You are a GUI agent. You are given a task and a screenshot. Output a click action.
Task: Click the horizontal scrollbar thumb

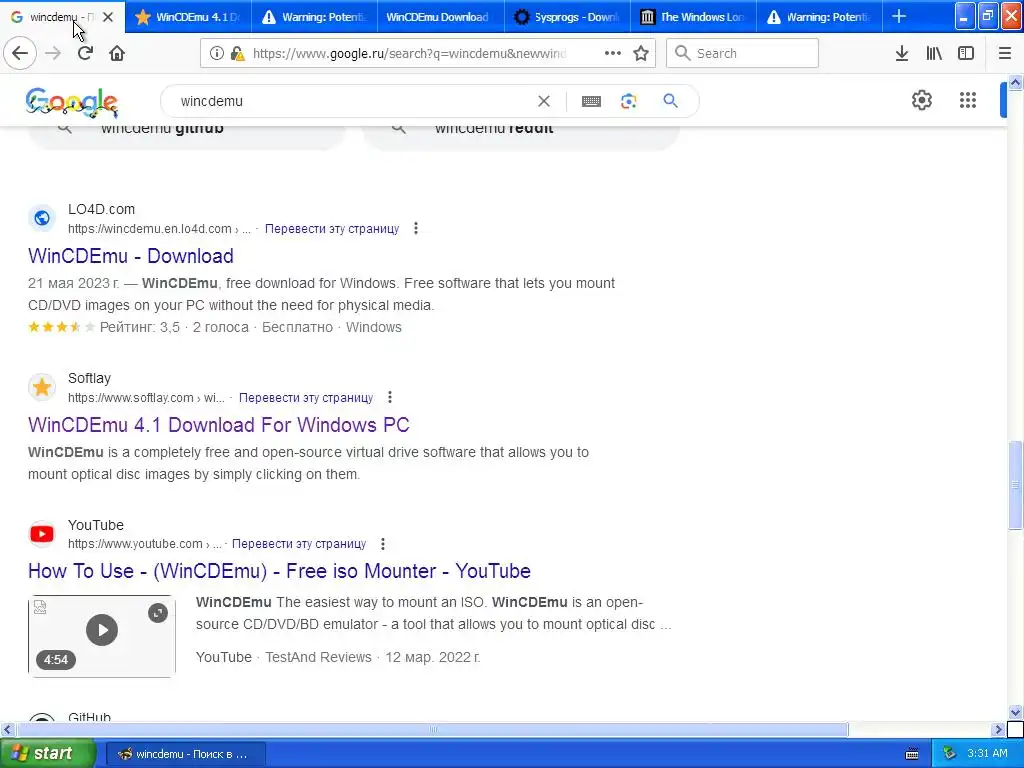tap(432, 729)
